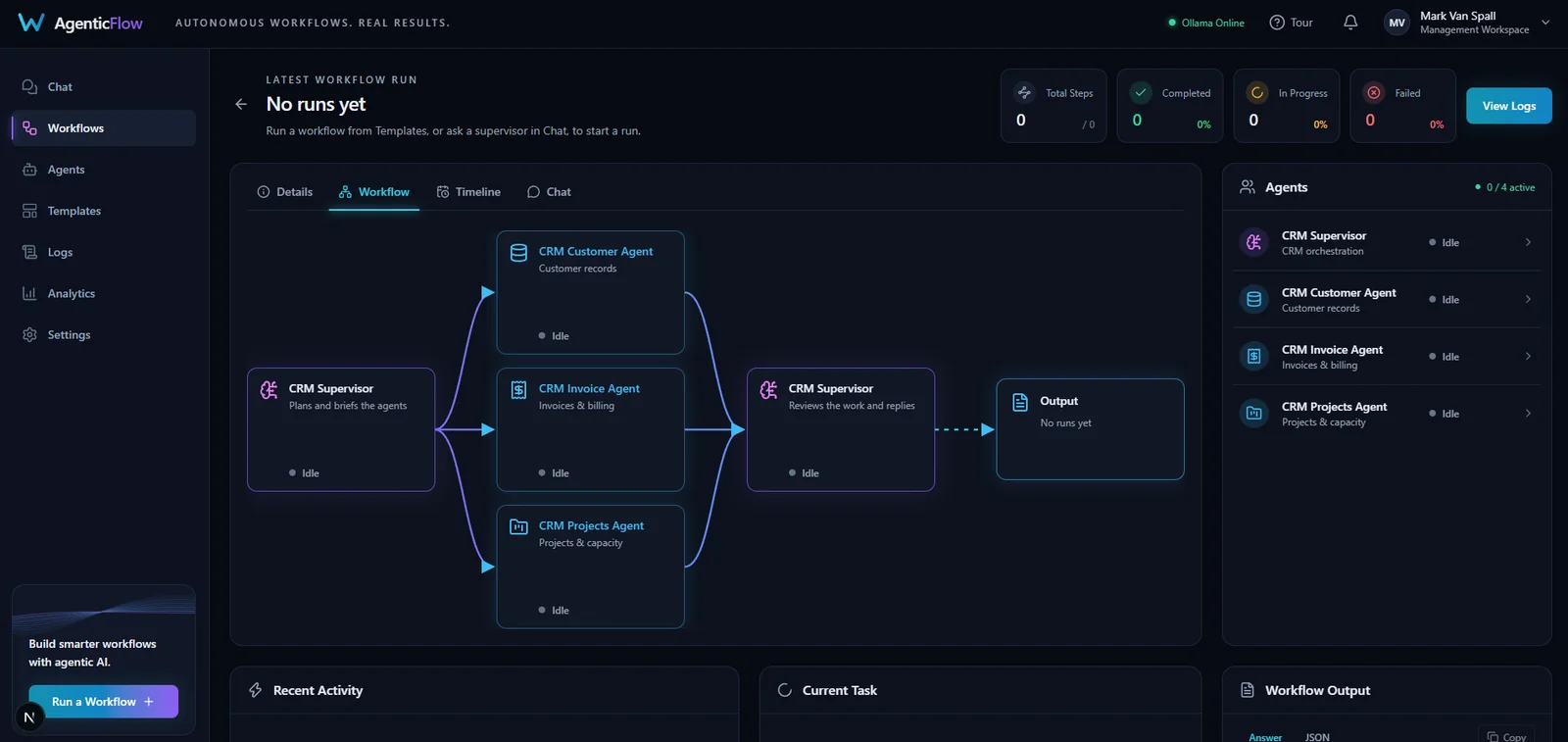Click the CRM Invoice Agent icon in Agents panel
Viewport: 1568px width, 742px height.
tap(1253, 356)
